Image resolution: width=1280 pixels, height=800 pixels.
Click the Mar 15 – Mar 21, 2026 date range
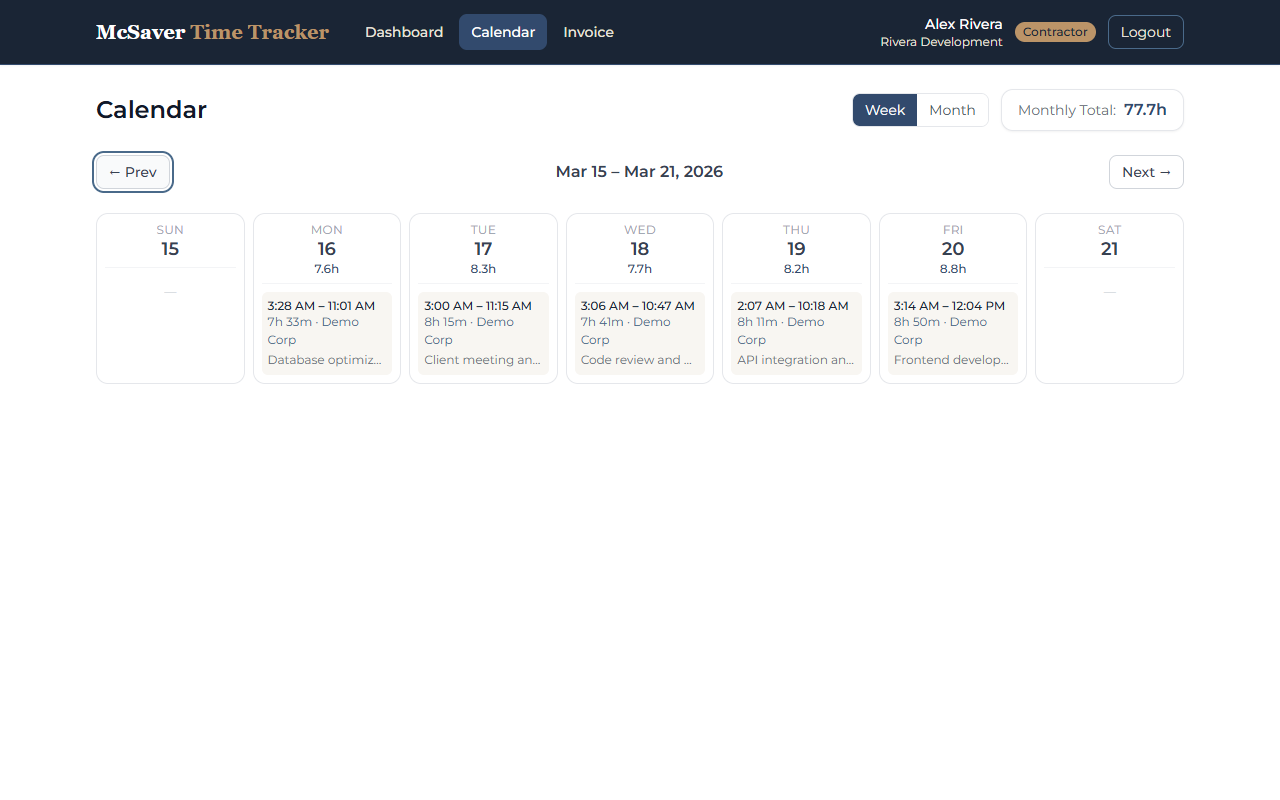639,172
